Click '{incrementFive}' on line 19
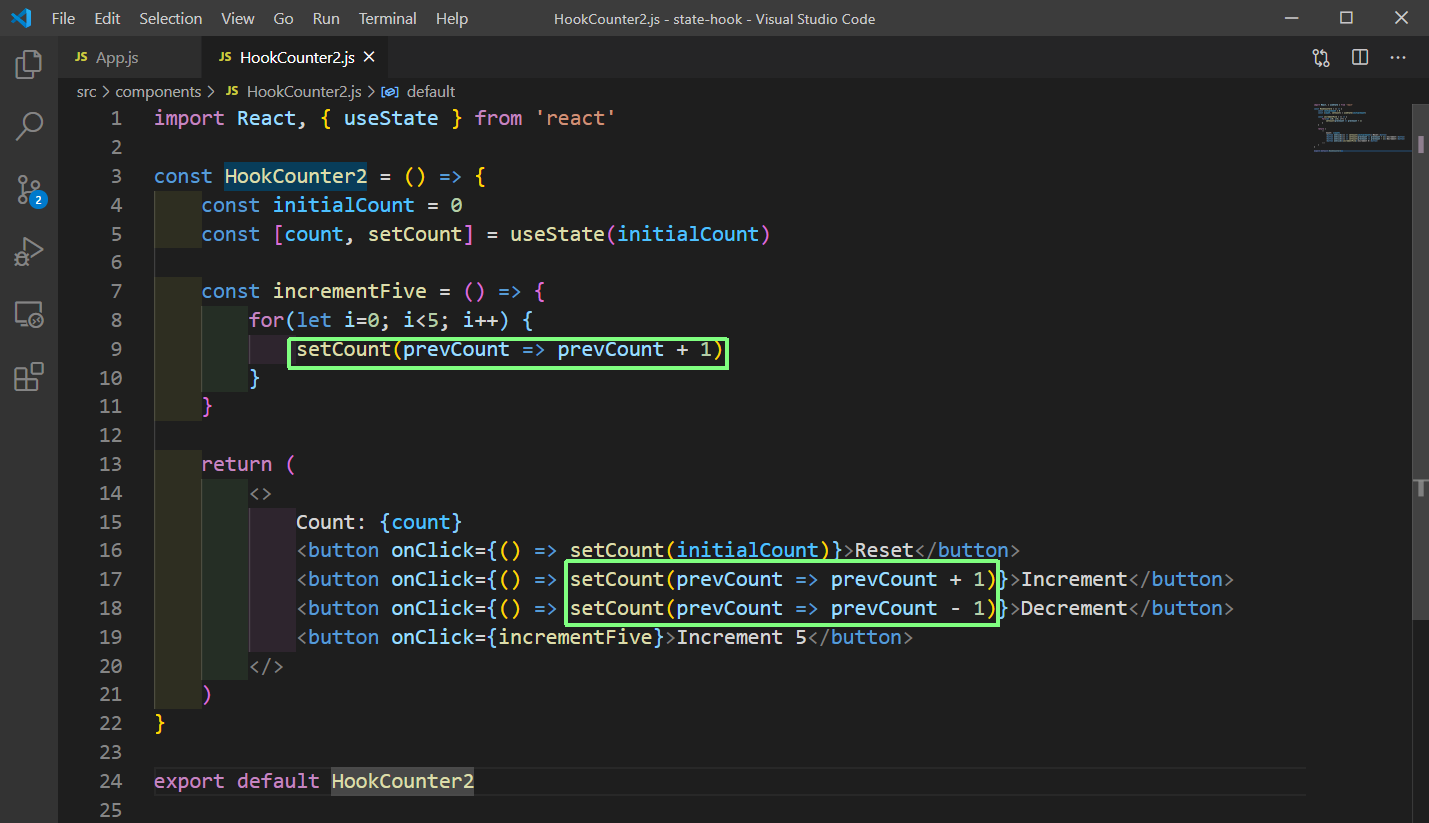The height and width of the screenshot is (823, 1429). point(576,638)
